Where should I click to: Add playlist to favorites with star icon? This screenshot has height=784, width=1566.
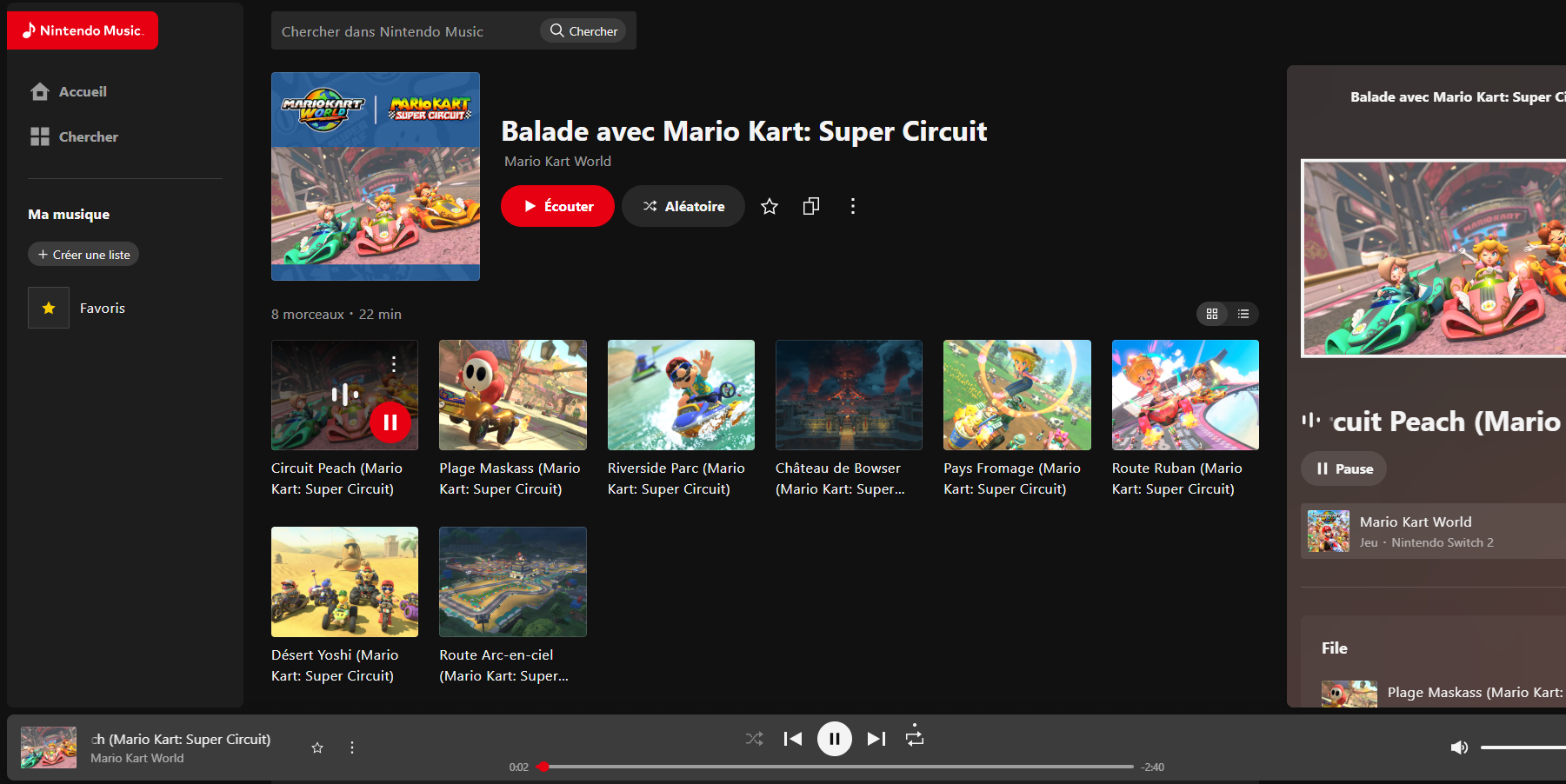point(770,206)
